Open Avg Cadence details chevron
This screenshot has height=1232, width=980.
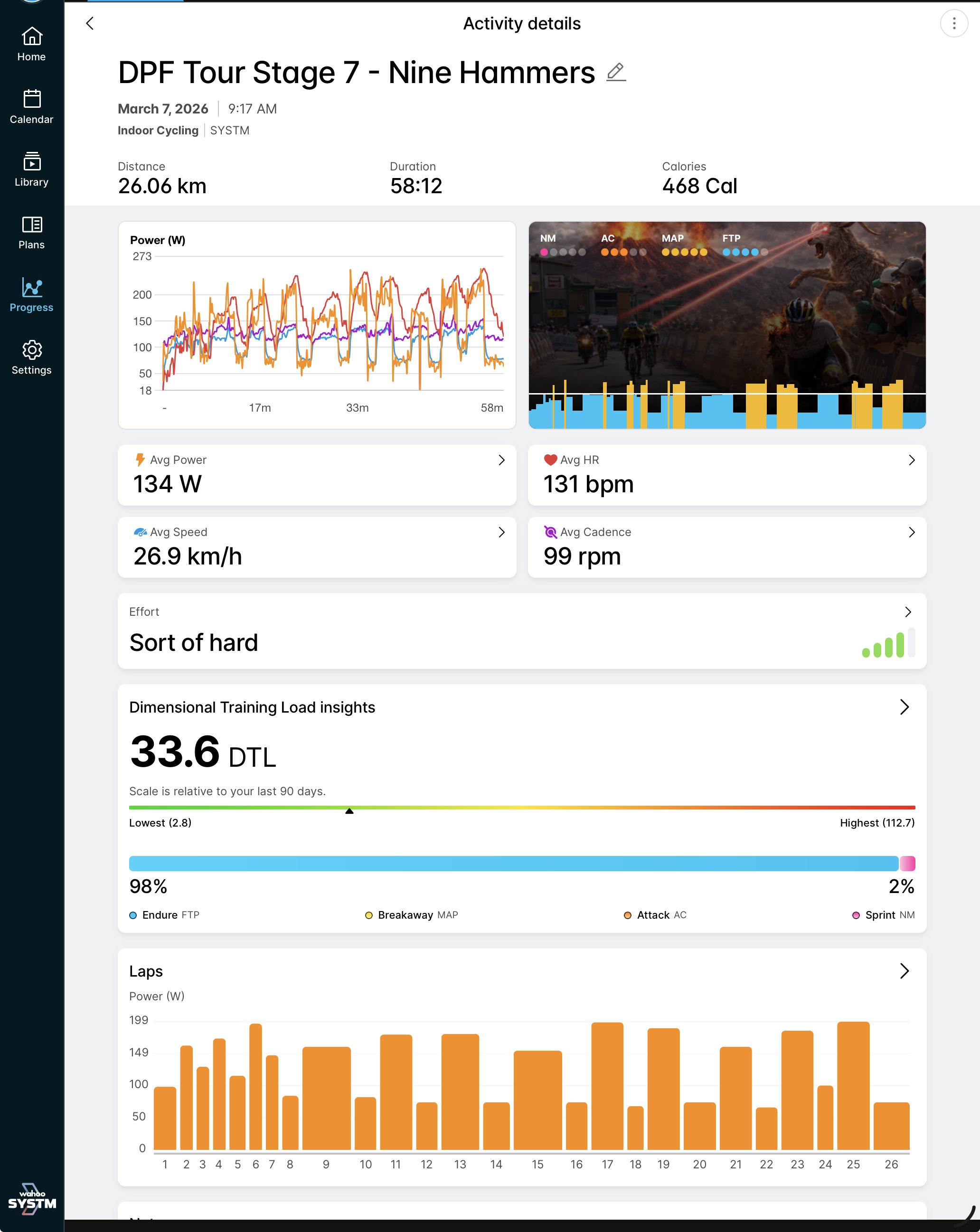pyautogui.click(x=912, y=532)
